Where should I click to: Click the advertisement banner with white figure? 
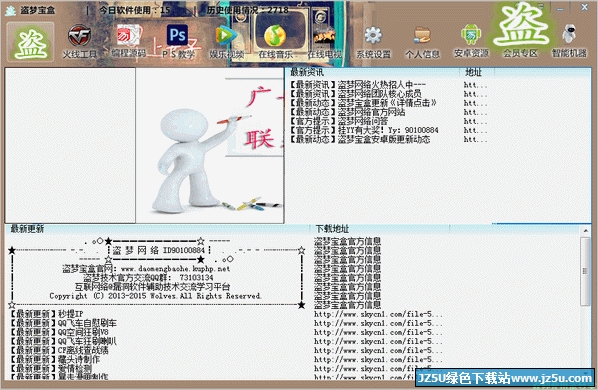tap(210, 145)
